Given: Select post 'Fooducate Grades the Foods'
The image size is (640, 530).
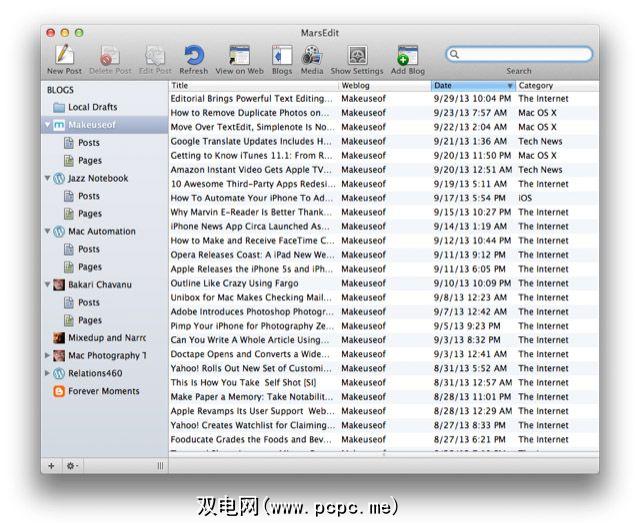Looking at the screenshot, I should (x=384, y=439).
